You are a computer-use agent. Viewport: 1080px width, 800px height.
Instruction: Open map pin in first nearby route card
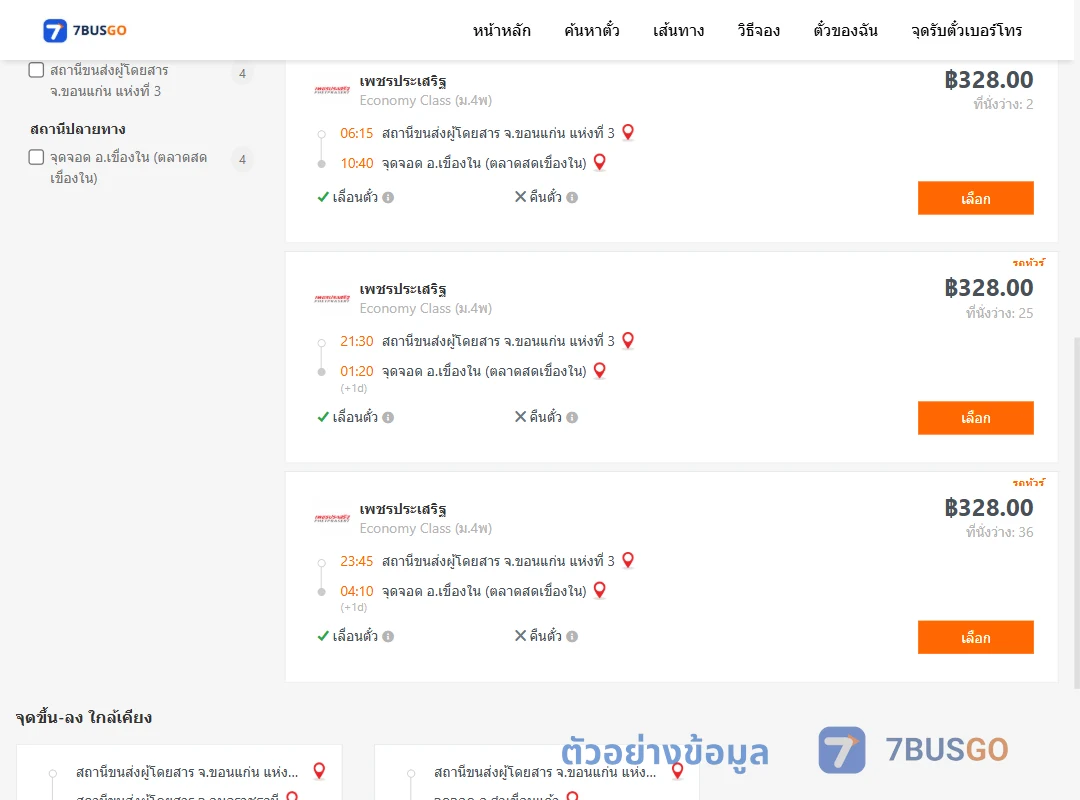pos(319,771)
